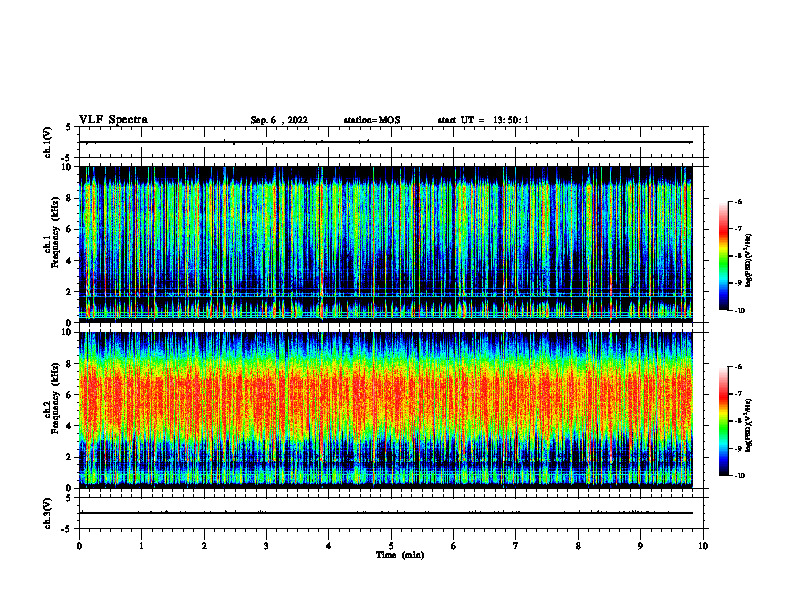The width and height of the screenshot is (792, 612).
Task: Click the color bar beside the ch.2 spectrogram
Action: [724, 421]
